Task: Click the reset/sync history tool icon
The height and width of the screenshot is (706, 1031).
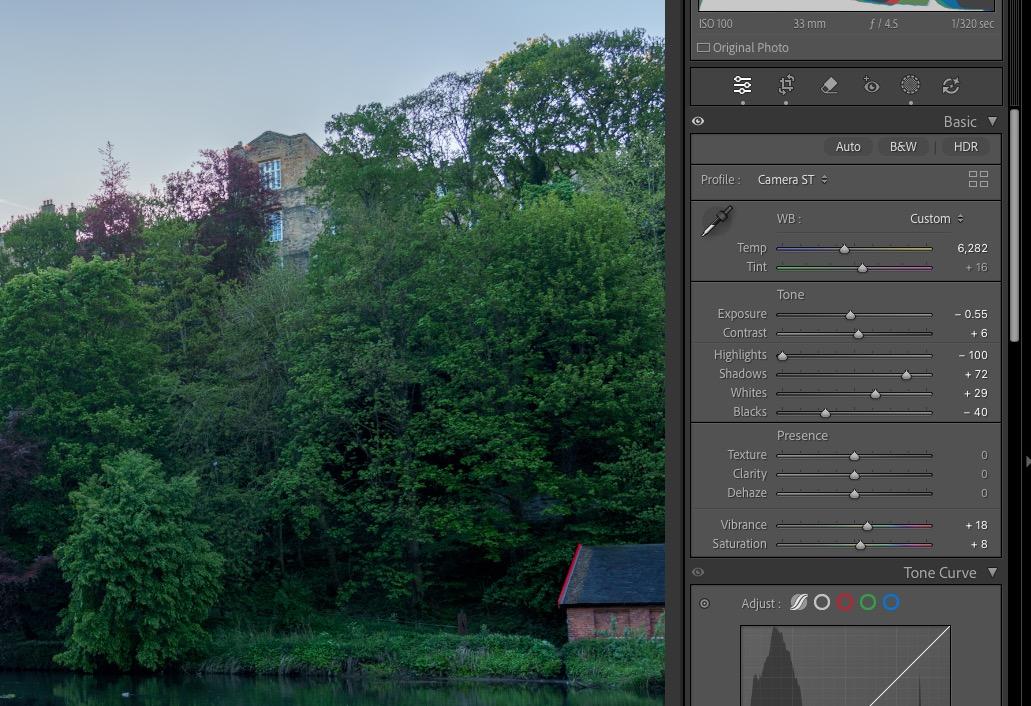Action: 951,85
